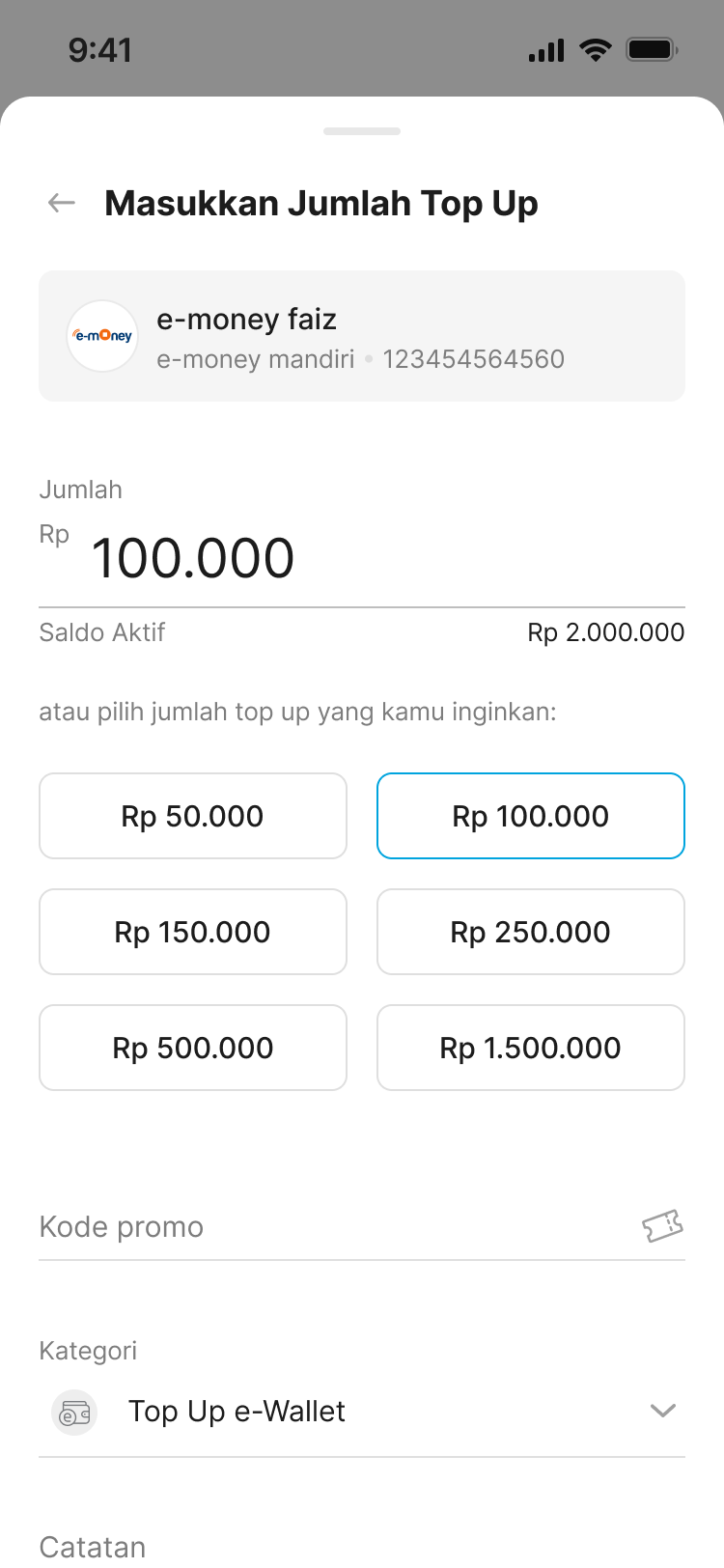Tap the Rp 1.500.000 amount button
The image size is (724, 1568).
[x=531, y=1048]
